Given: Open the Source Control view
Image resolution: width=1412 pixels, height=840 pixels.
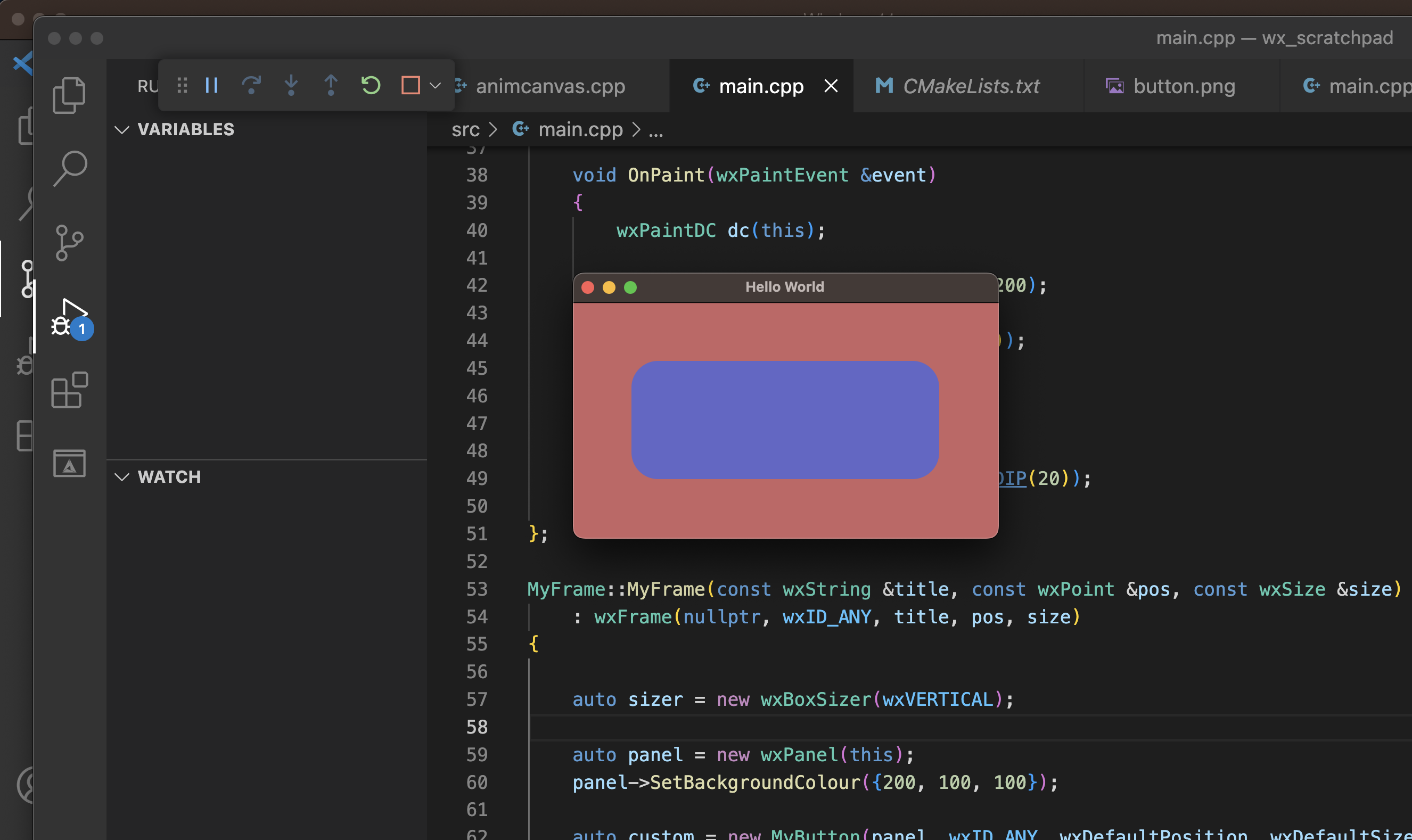Looking at the screenshot, I should pyautogui.click(x=69, y=243).
